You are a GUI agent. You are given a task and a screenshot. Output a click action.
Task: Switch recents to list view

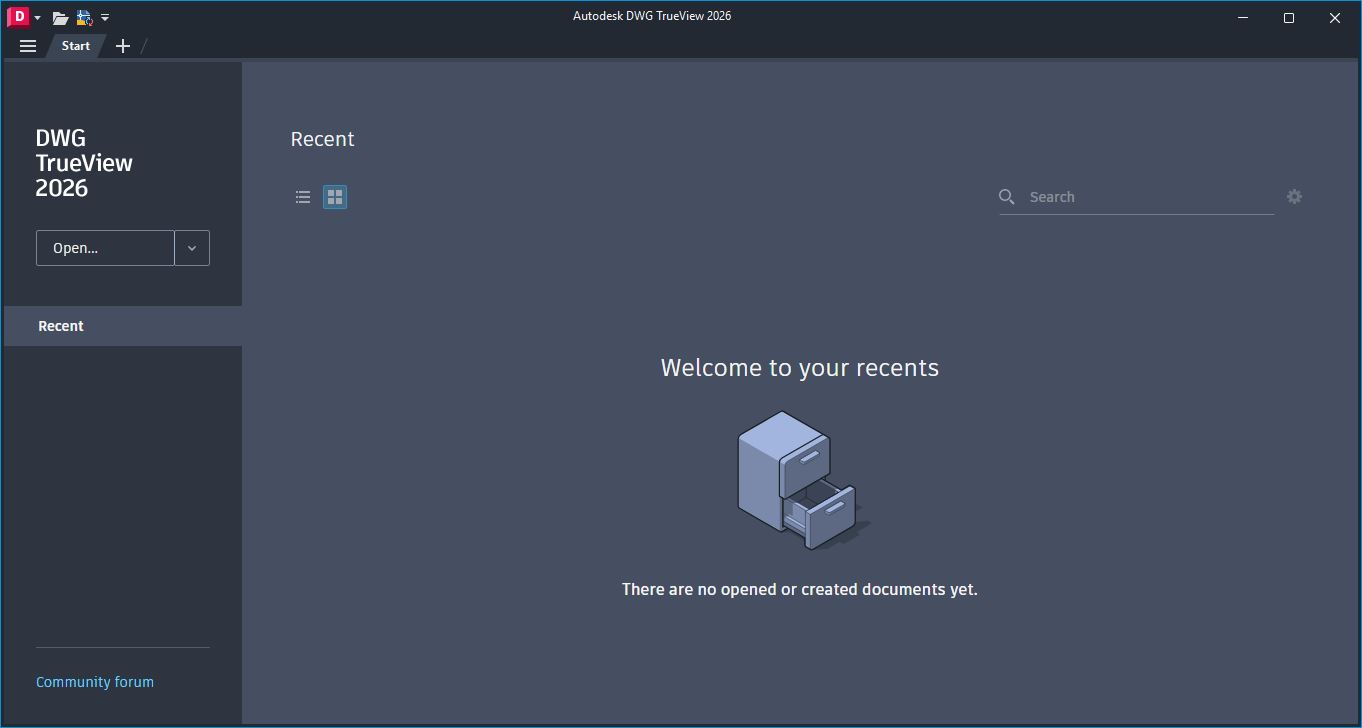pos(303,197)
